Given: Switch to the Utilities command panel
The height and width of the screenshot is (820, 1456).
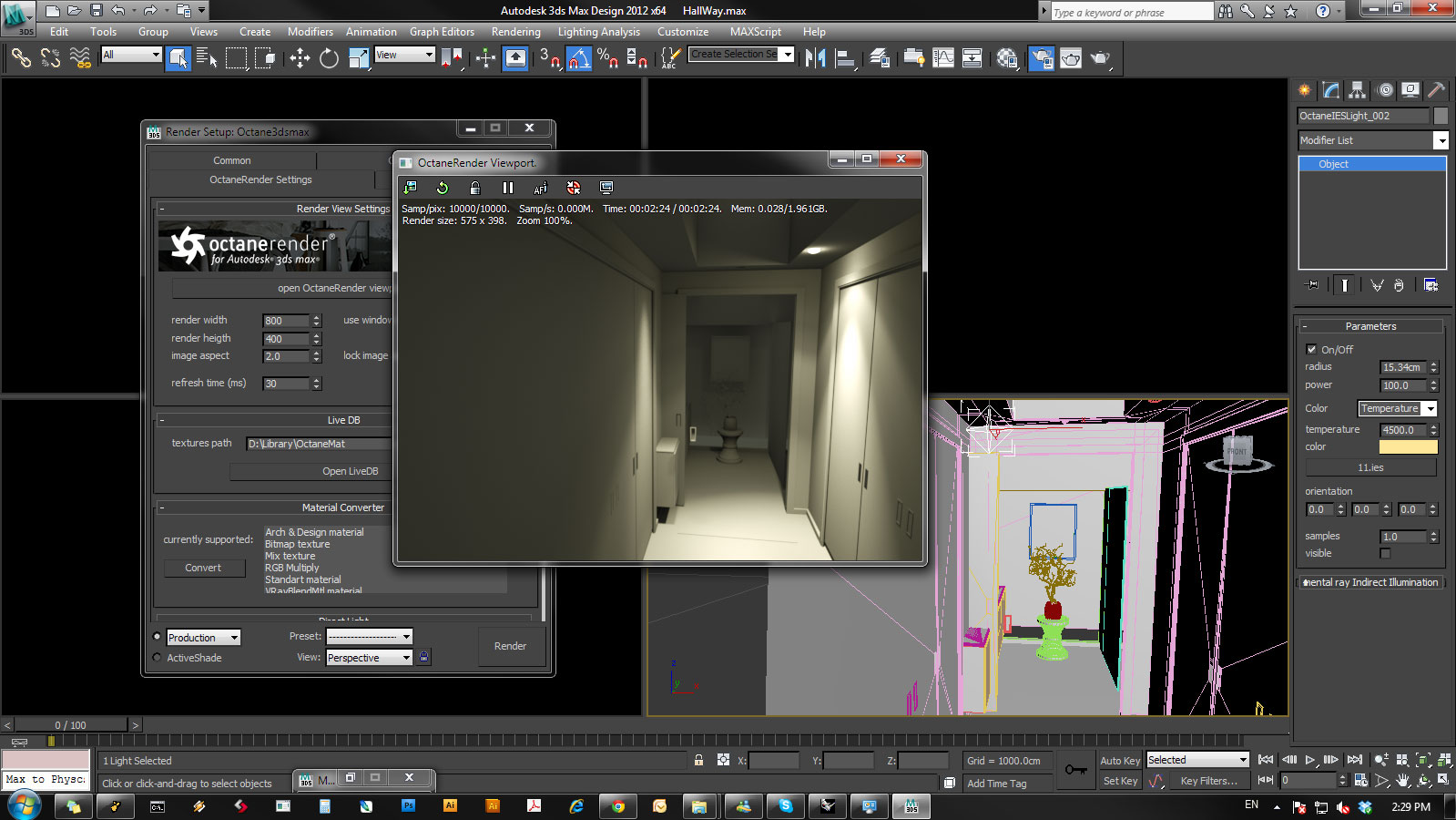Looking at the screenshot, I should 1436,89.
